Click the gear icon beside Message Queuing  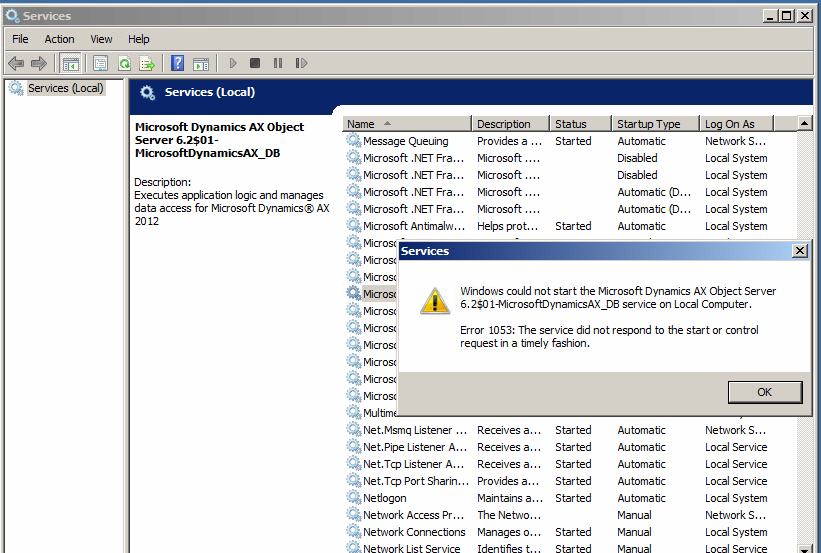[353, 140]
